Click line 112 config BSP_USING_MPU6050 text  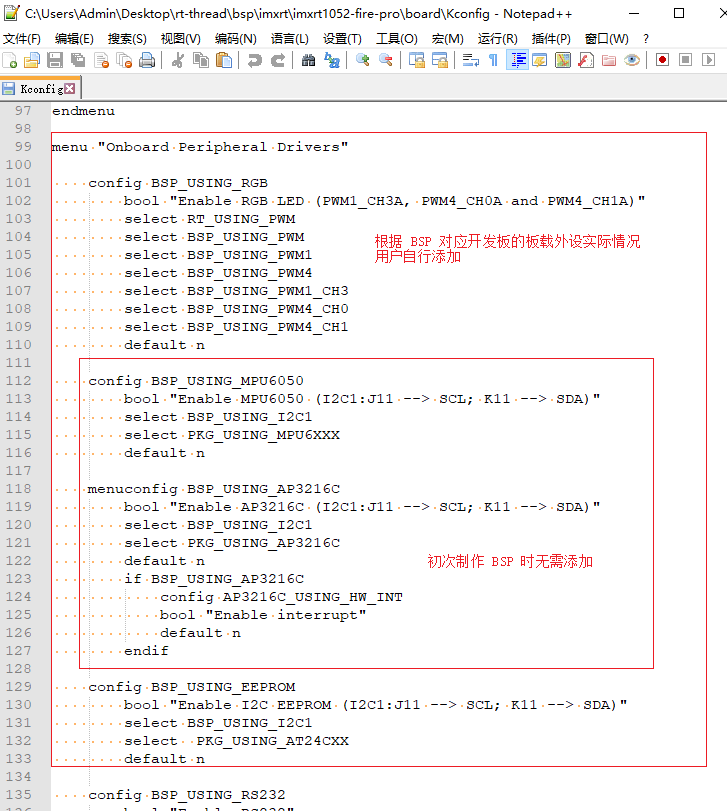(x=195, y=381)
